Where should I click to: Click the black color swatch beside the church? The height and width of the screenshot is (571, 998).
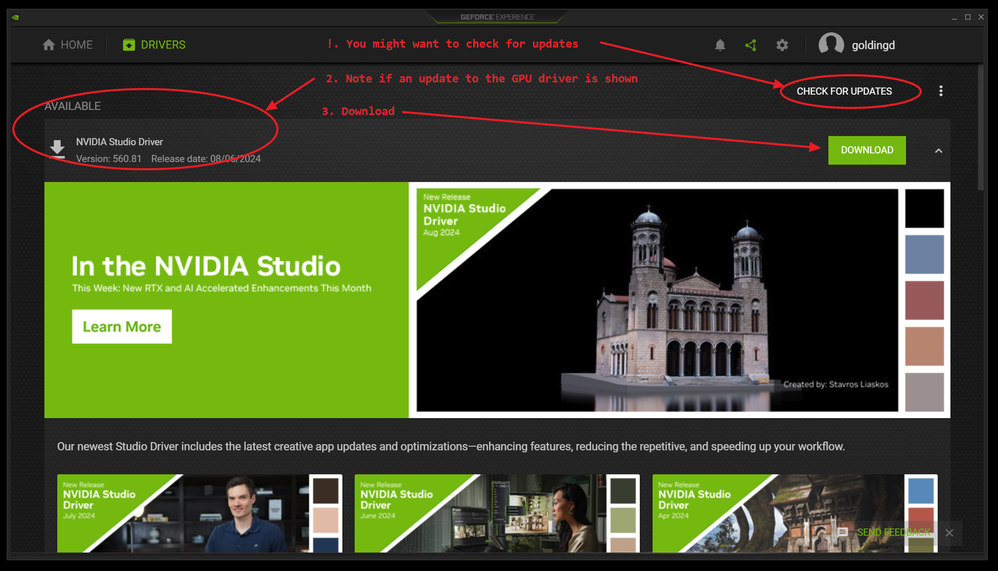pos(924,208)
